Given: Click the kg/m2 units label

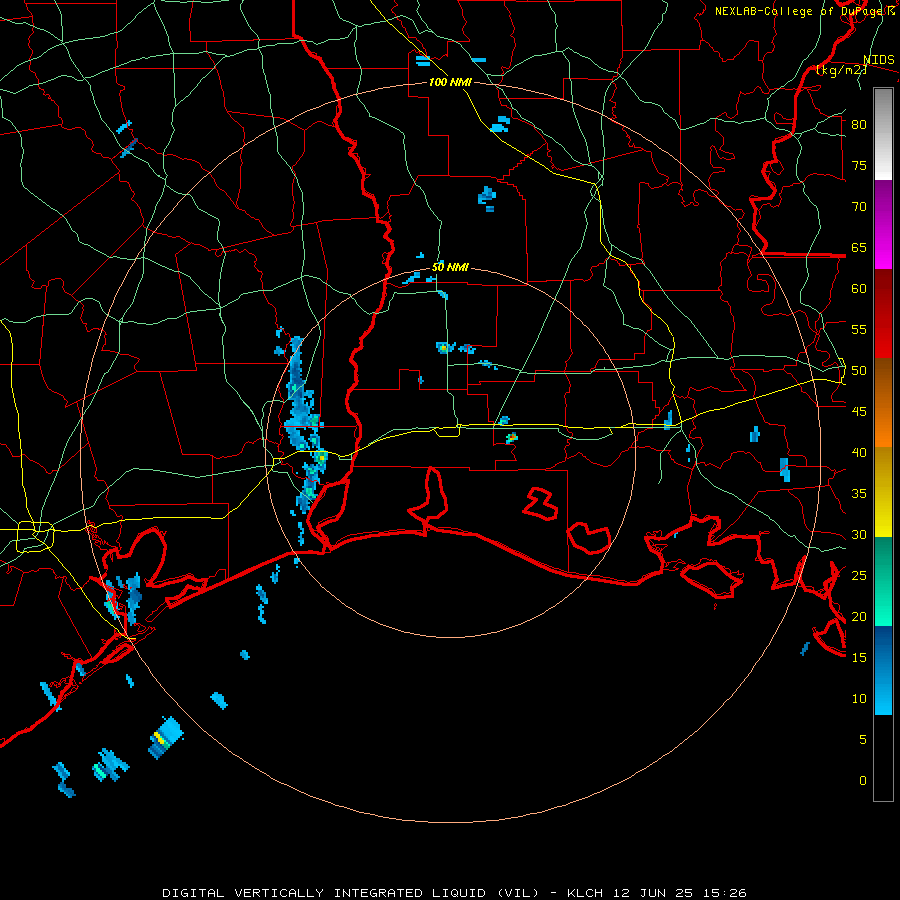Looking at the screenshot, I should tap(841, 70).
